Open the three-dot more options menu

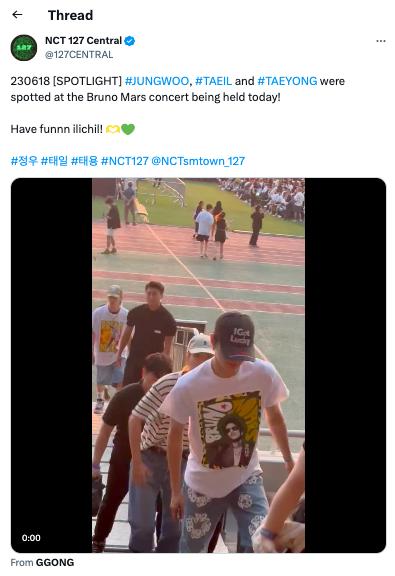[381, 41]
